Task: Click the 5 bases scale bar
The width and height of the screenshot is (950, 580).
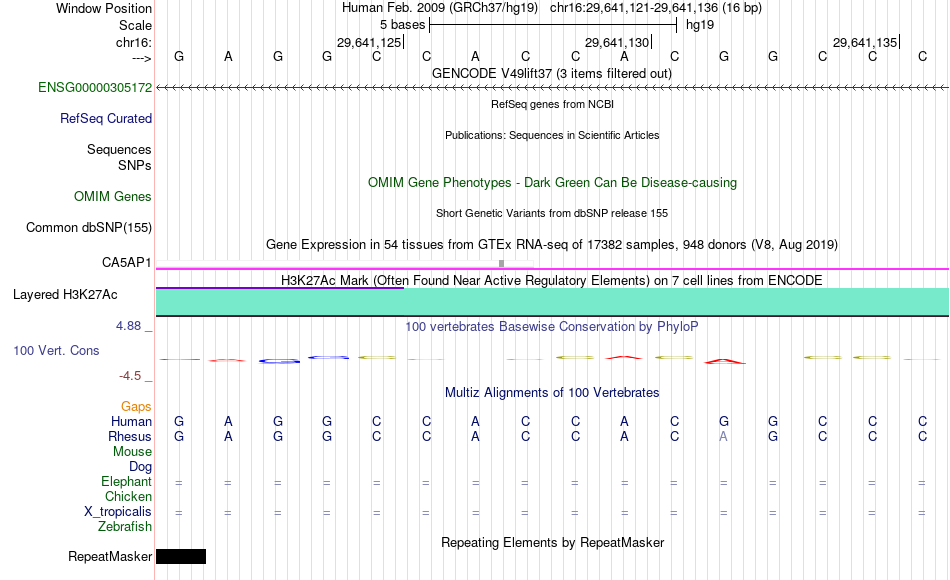Action: 553,25
